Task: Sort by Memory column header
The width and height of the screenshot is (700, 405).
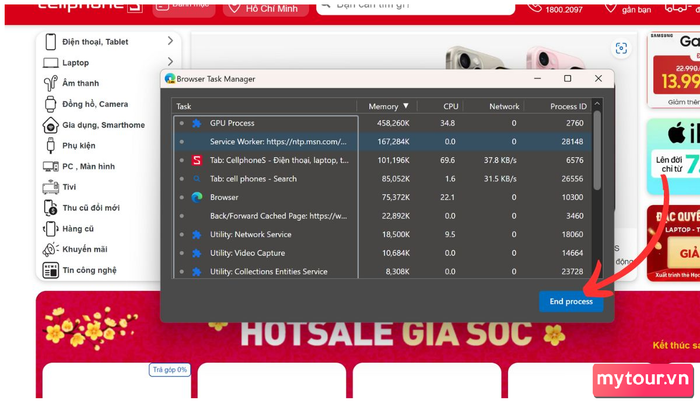Action: pos(388,106)
